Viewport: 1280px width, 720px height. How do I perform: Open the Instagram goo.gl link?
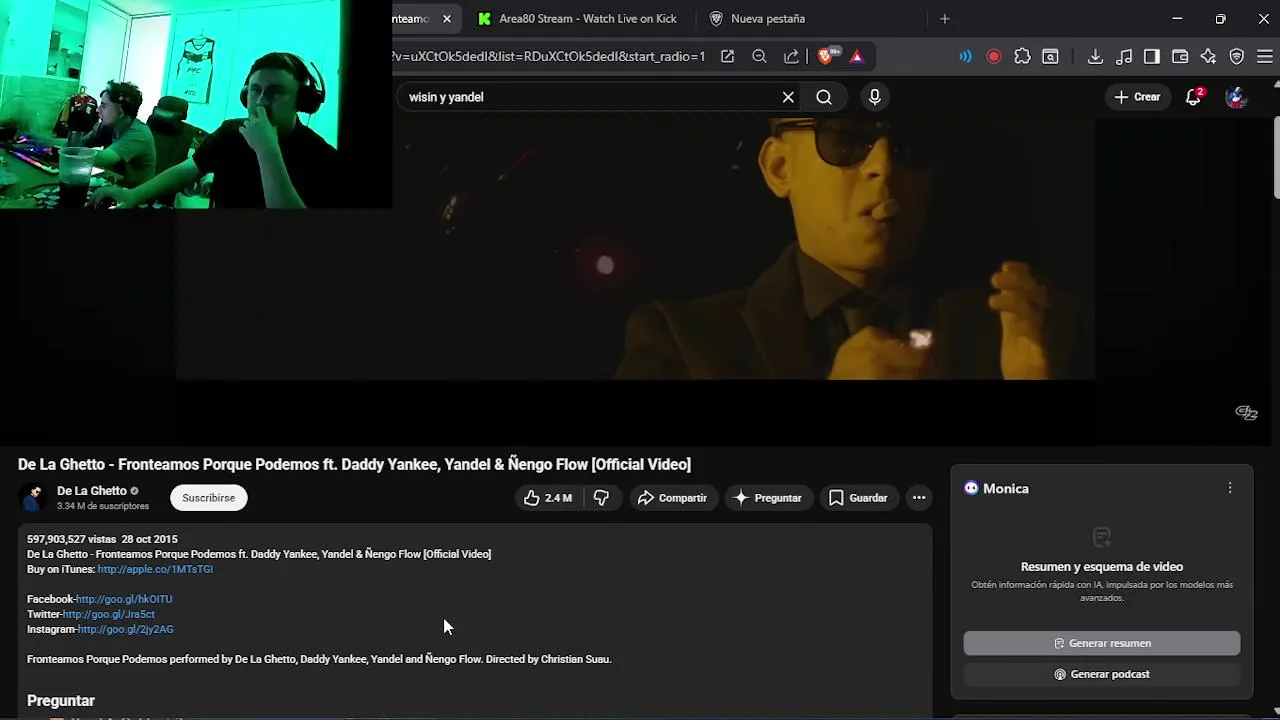point(126,629)
